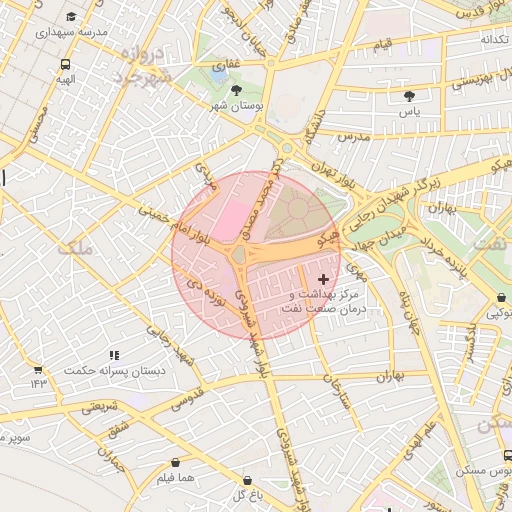The image size is (512, 512).
Task: Select the pink building block inside red circle
Action: [231, 219]
